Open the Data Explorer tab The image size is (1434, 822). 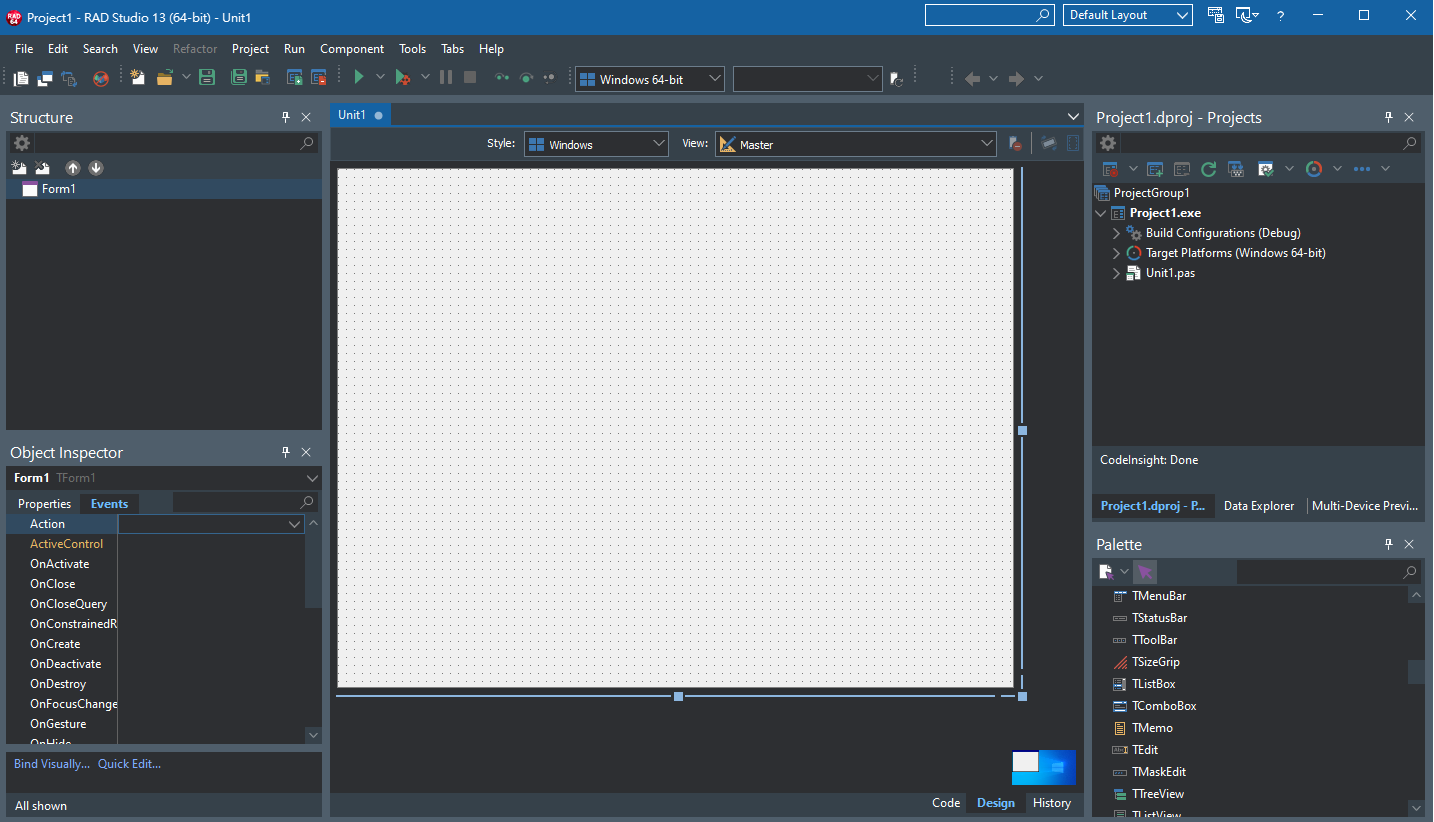pos(1259,506)
